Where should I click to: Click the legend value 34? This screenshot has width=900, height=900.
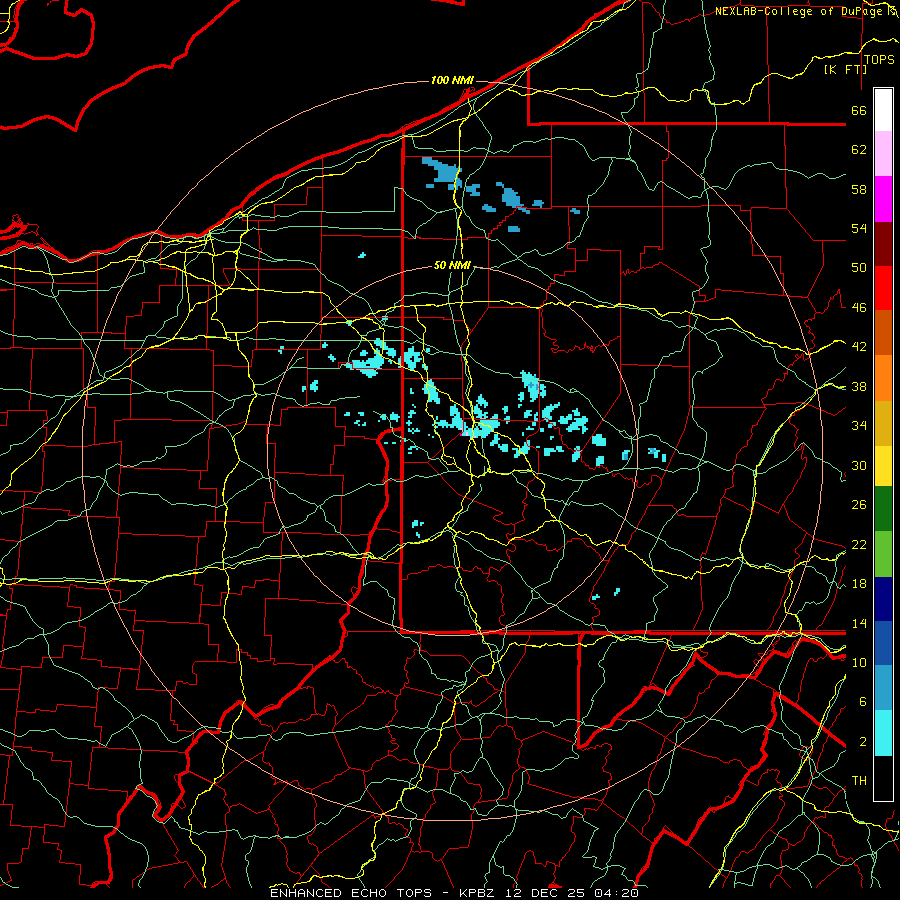coord(859,426)
